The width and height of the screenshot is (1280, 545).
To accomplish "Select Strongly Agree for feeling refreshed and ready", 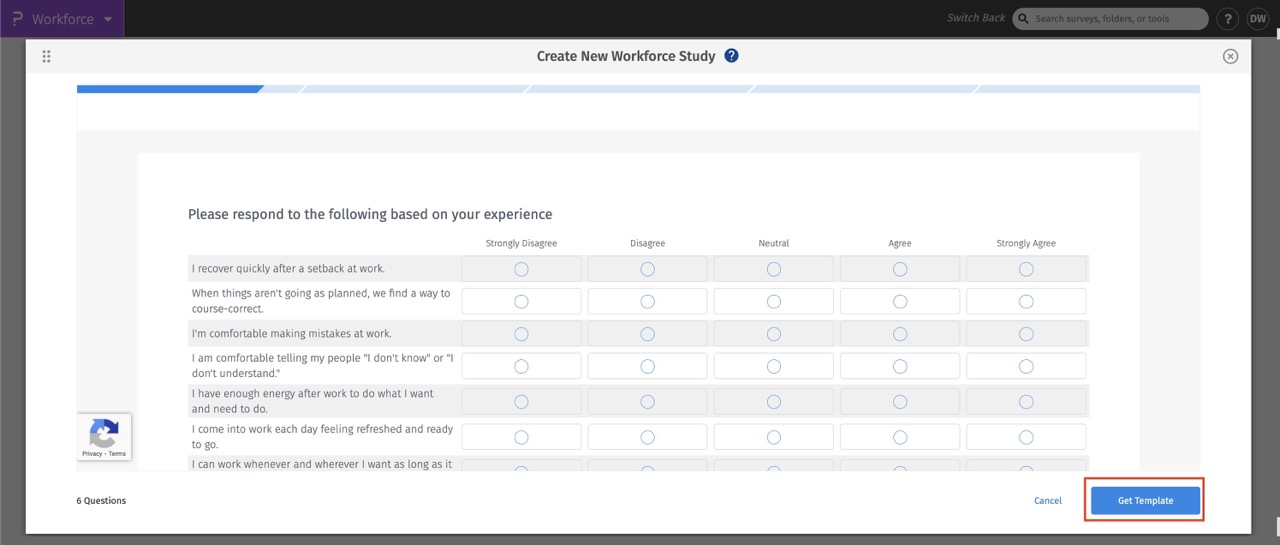I will point(1026,437).
